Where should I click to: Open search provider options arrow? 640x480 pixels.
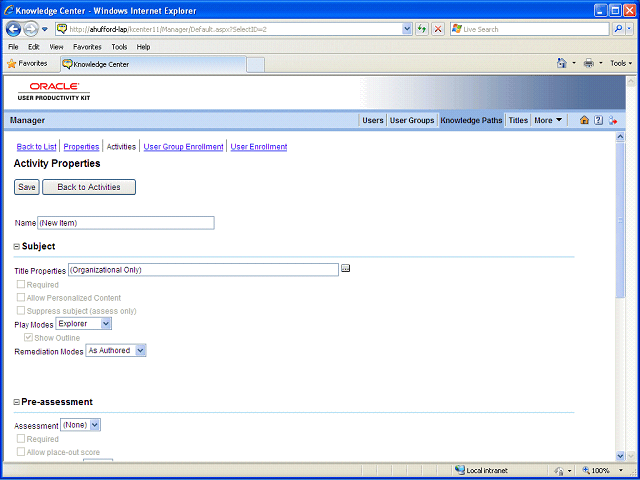tap(629, 29)
